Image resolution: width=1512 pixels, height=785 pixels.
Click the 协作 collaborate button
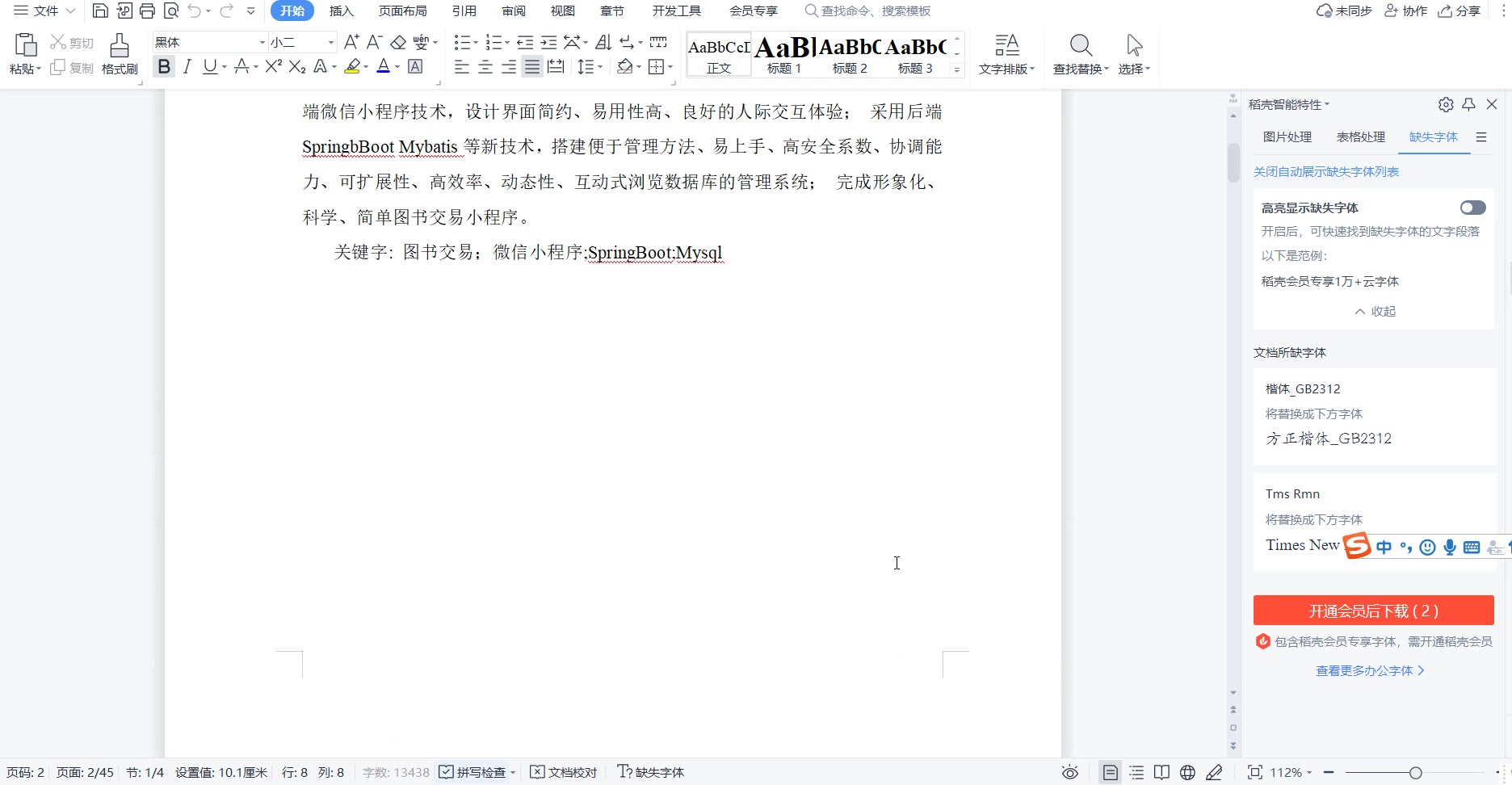coord(1406,10)
